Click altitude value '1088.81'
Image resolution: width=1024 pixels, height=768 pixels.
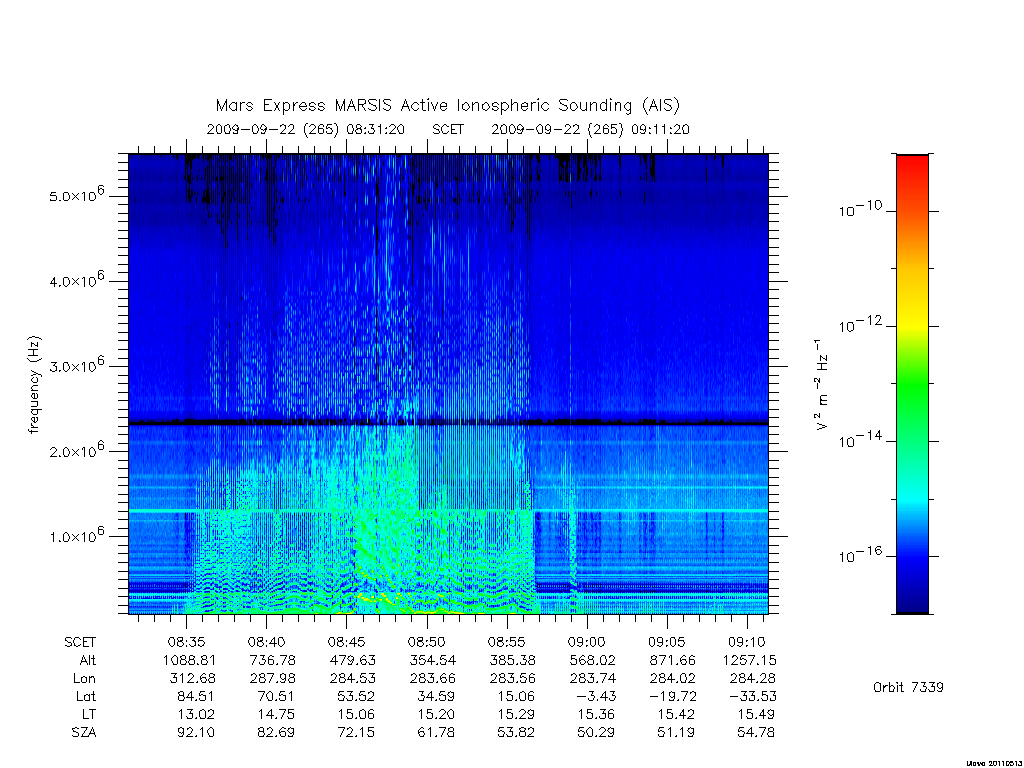tap(189, 660)
